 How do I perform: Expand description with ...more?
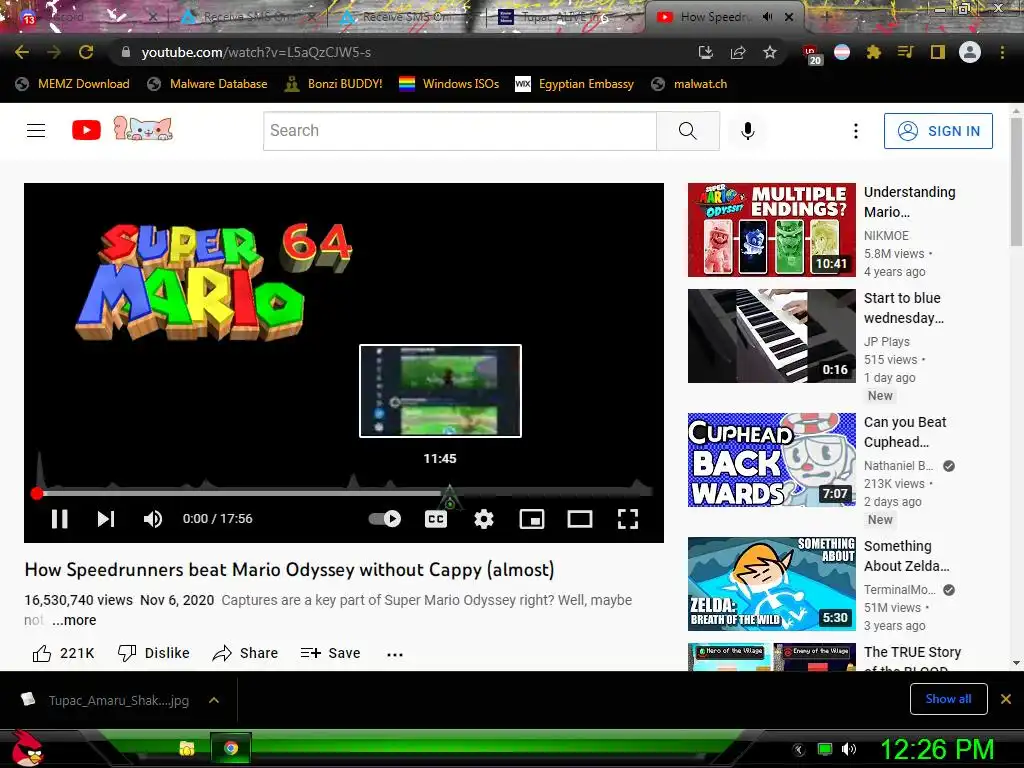pos(74,620)
